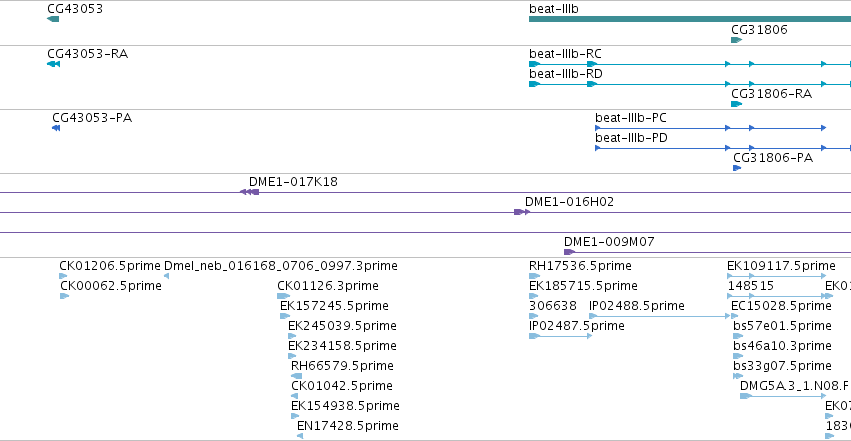
Task: Select the CG31806 gene arrow
Action: (736, 40)
